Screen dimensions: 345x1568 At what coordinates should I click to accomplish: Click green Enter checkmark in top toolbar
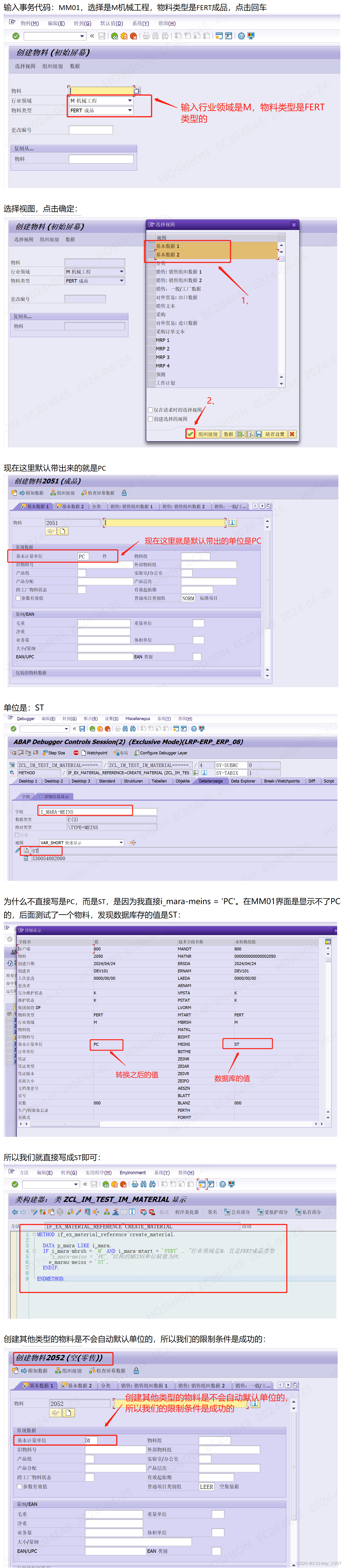click(16, 36)
